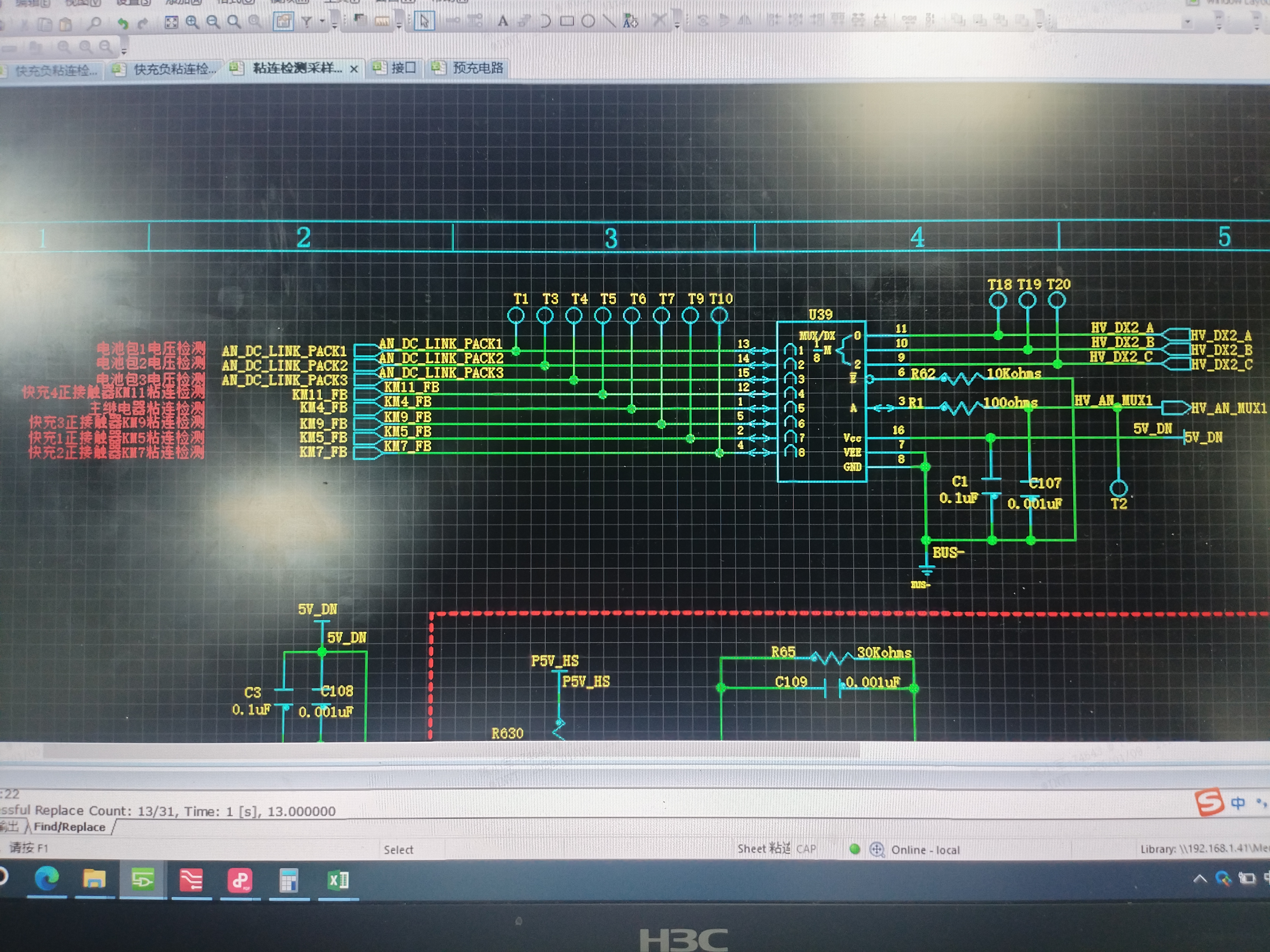The image size is (1270, 952).
Task: Open Excel from taskbar
Action: tap(338, 880)
